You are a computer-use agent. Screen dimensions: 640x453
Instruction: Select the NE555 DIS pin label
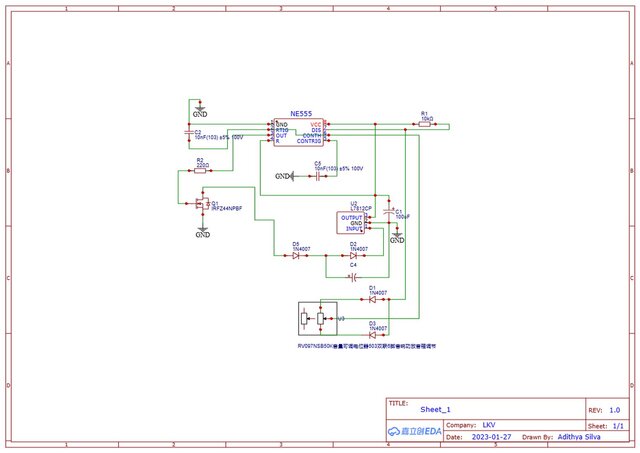(316, 130)
